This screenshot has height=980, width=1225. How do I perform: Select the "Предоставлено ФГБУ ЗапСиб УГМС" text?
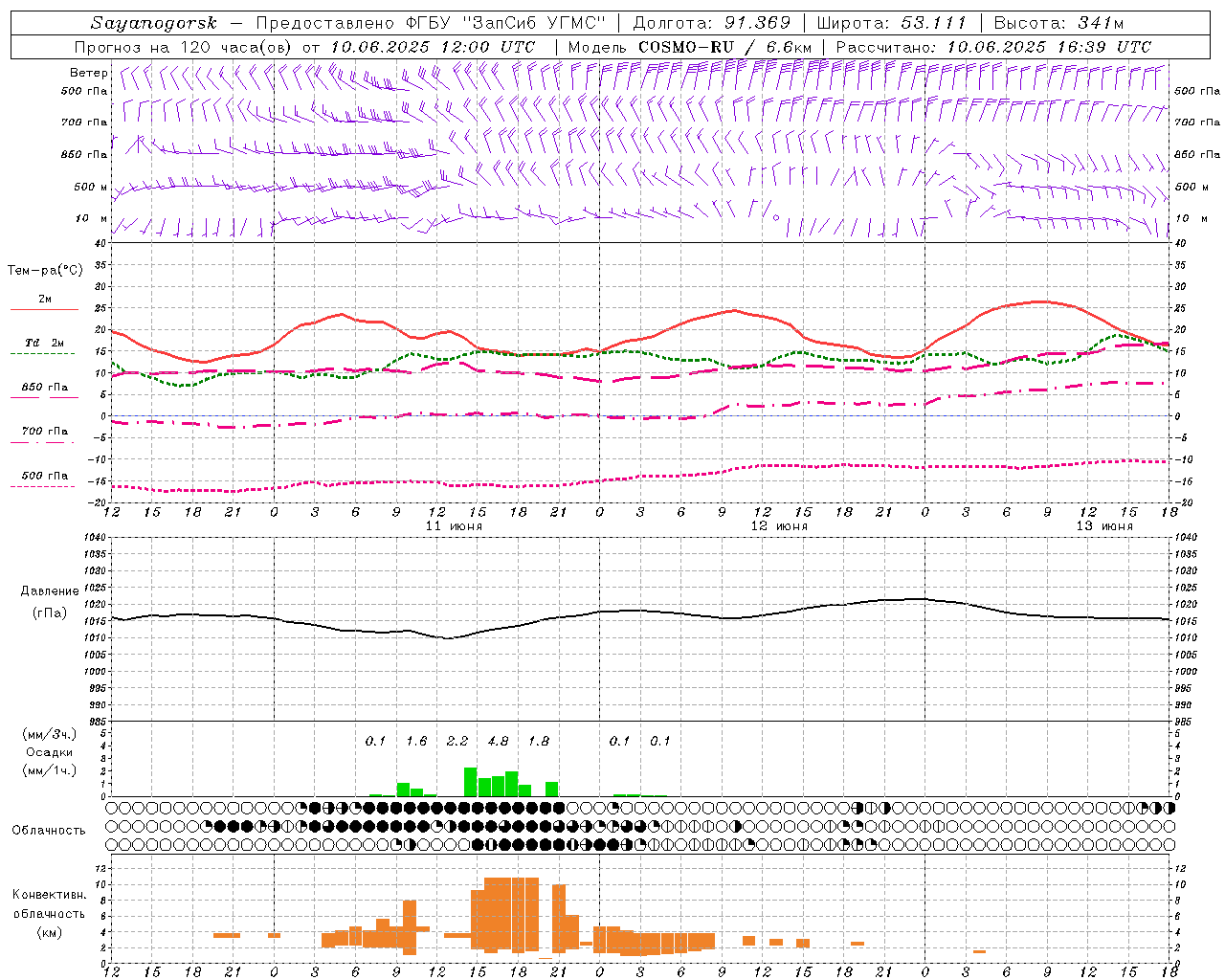click(432, 23)
